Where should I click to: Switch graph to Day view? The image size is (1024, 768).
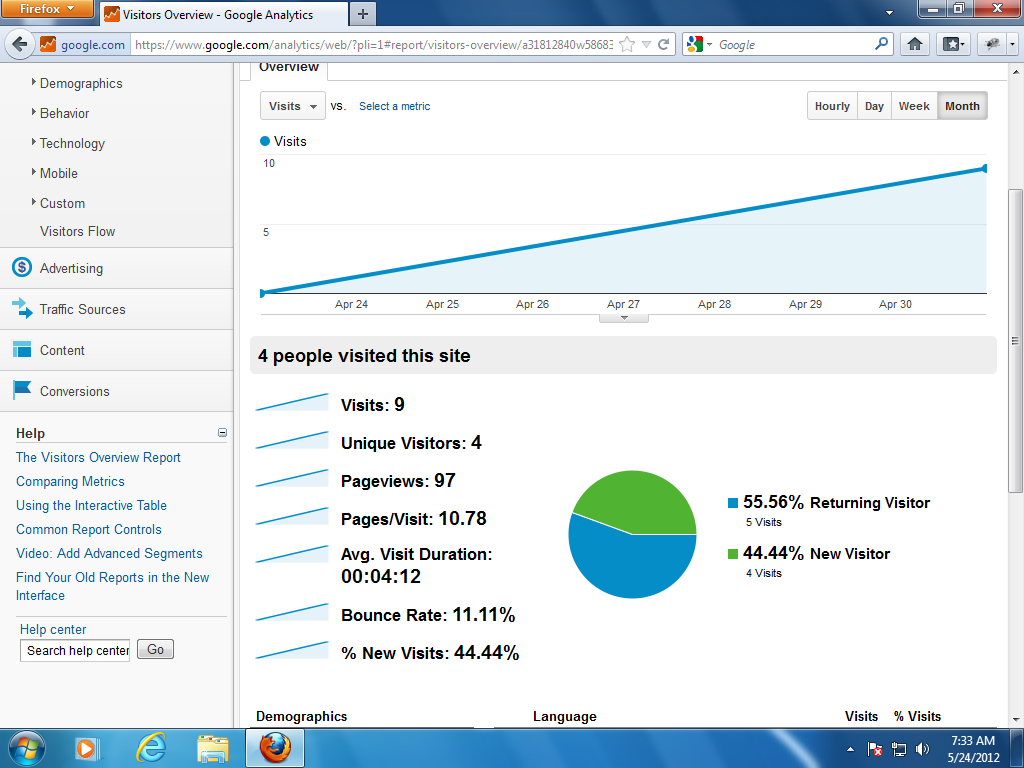[x=874, y=106]
